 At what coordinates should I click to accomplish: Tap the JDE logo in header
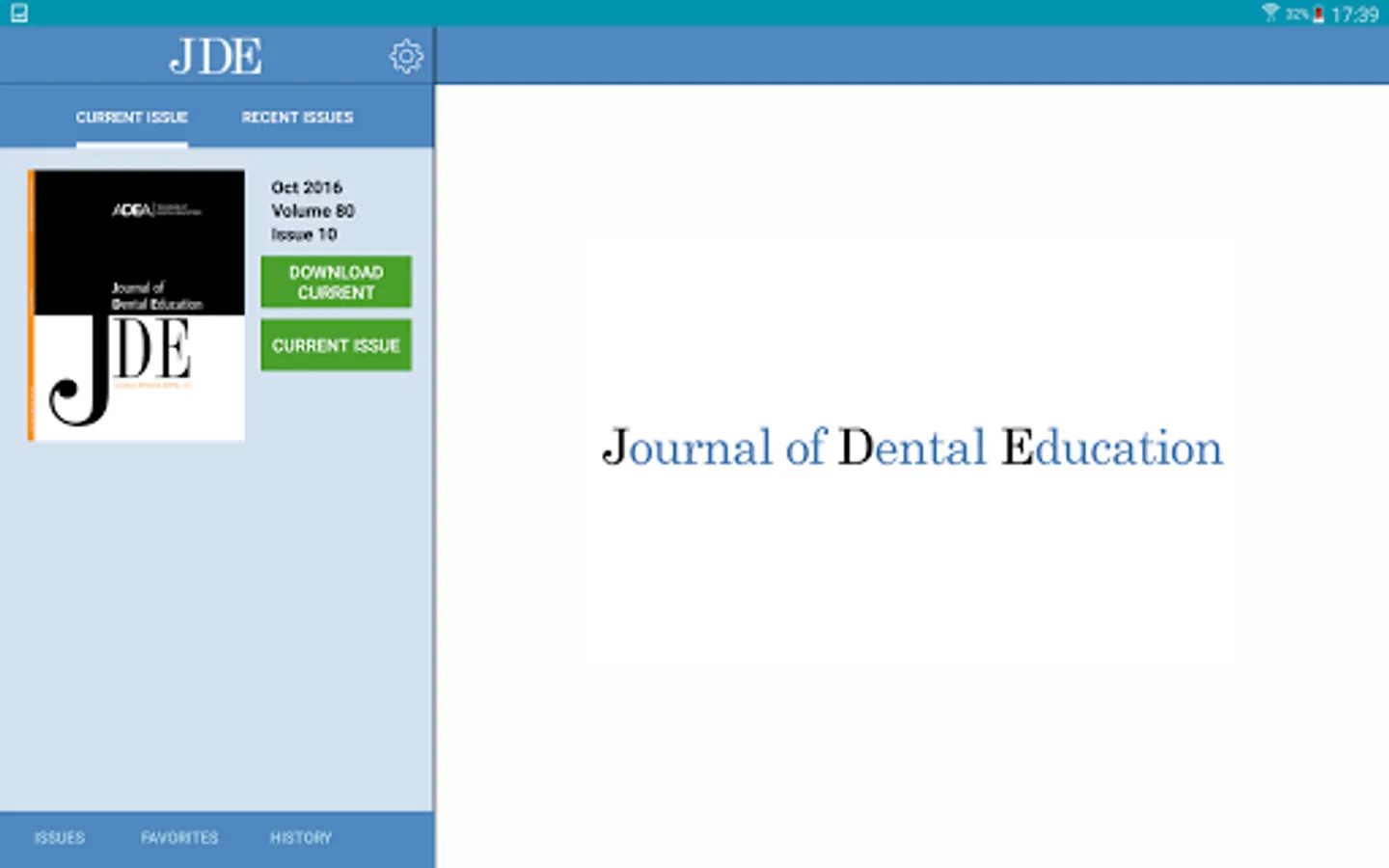pos(216,57)
